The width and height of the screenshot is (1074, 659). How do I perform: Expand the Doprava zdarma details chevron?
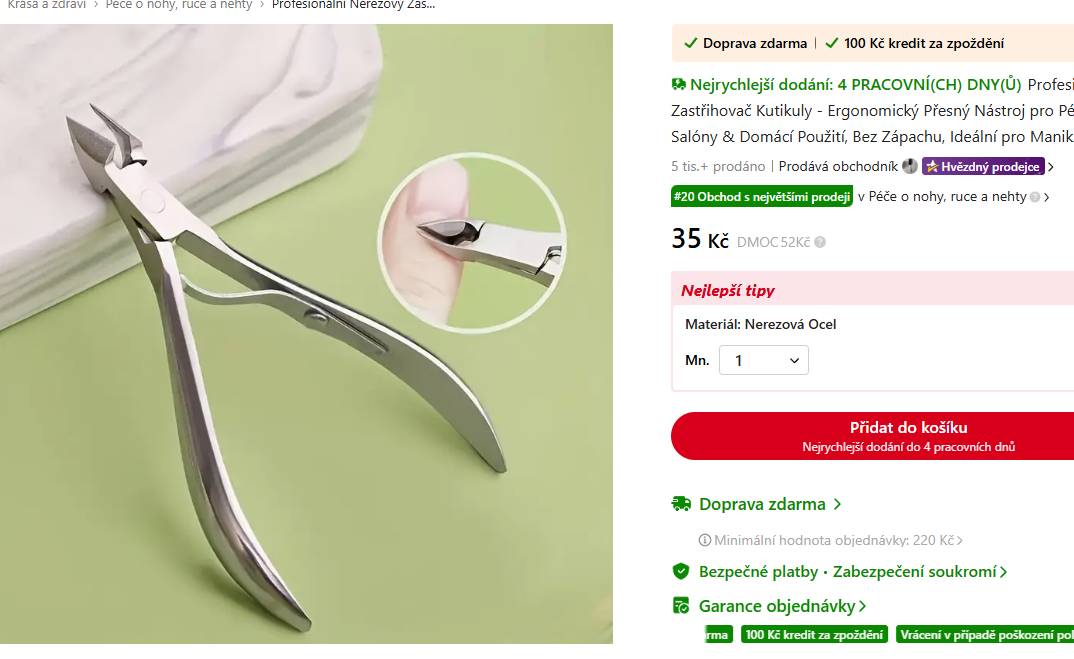(837, 505)
